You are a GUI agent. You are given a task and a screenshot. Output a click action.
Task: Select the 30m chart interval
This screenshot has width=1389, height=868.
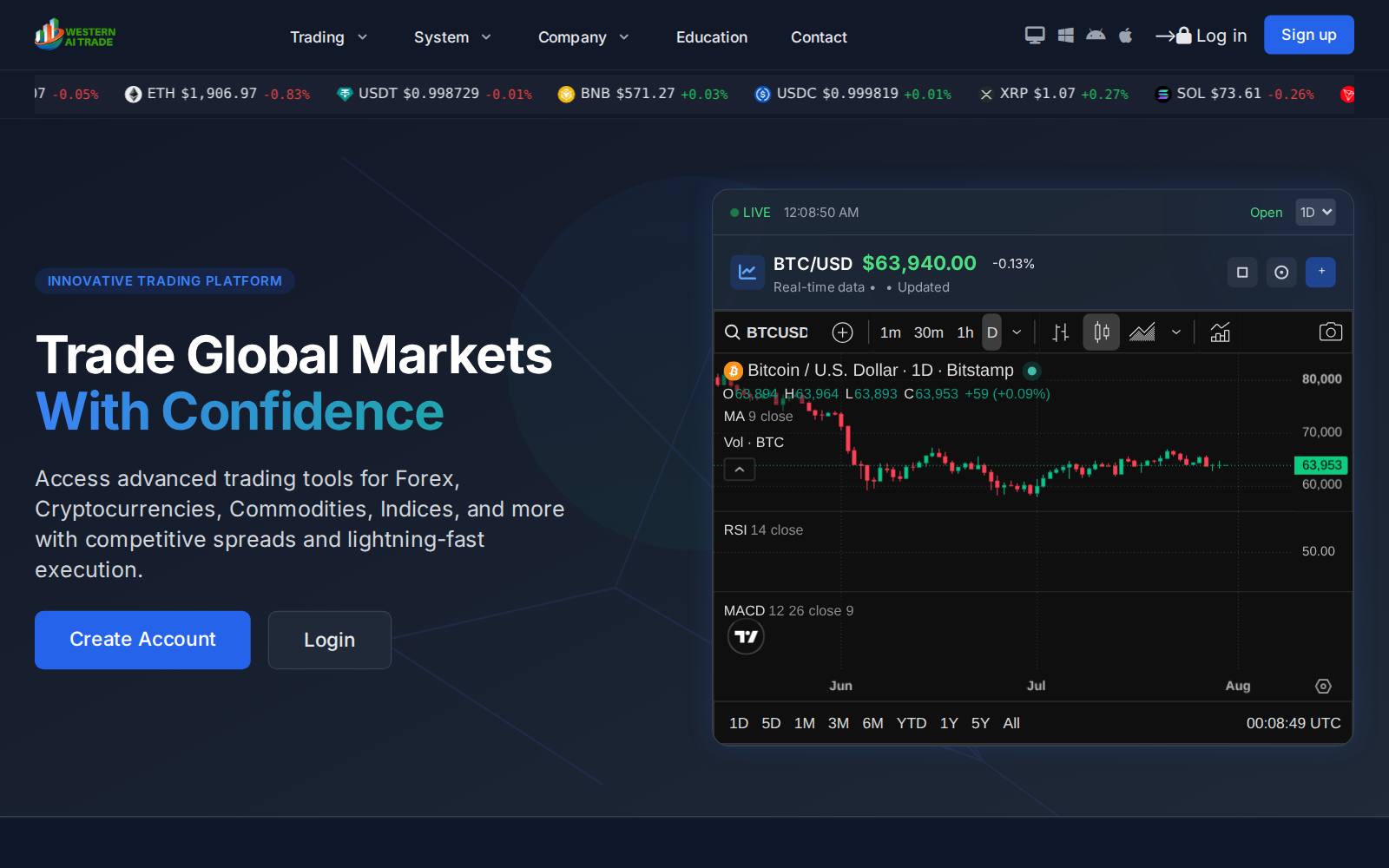[x=928, y=332]
